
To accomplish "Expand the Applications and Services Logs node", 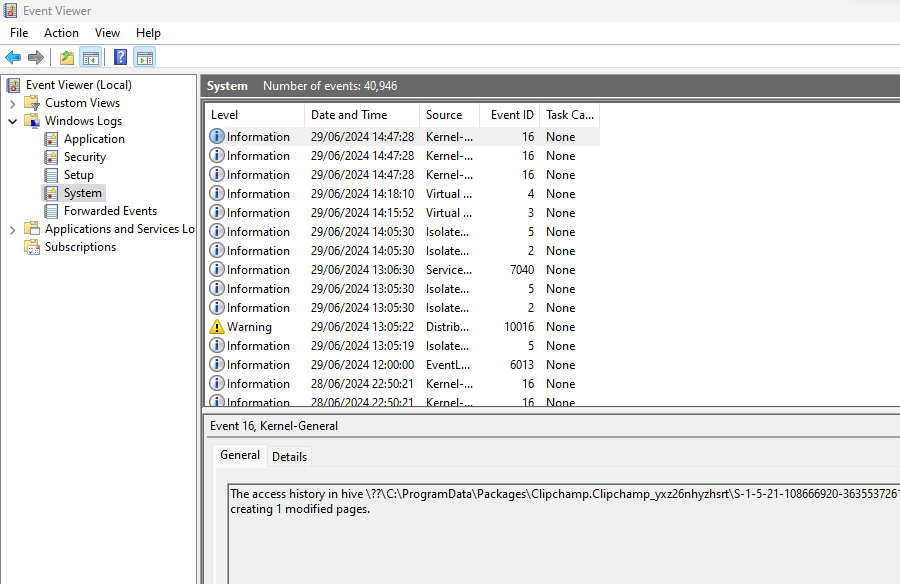I will tap(12, 229).
